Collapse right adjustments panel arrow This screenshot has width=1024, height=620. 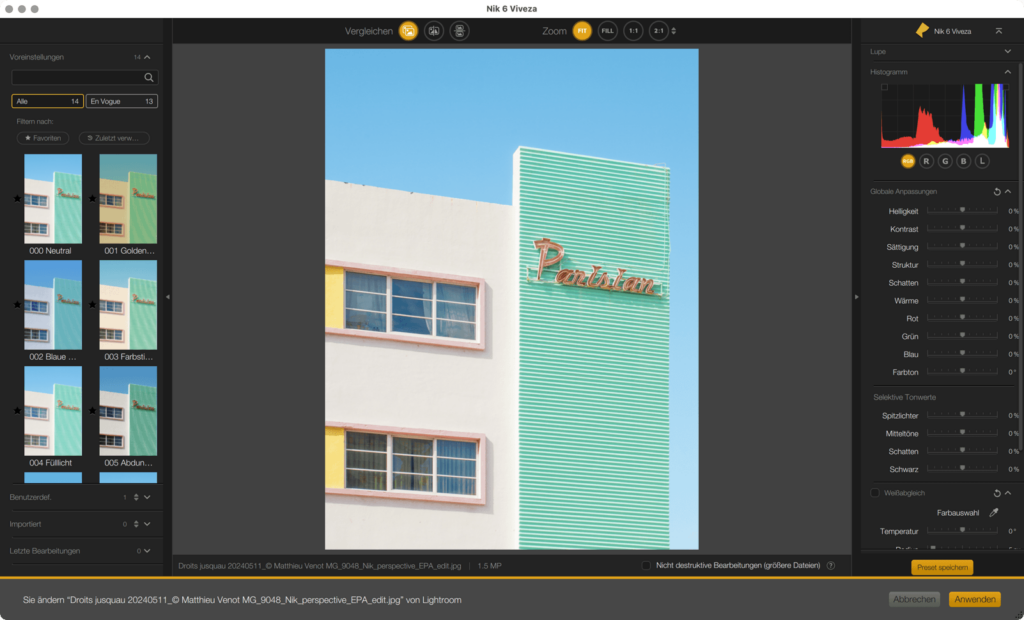(857, 297)
